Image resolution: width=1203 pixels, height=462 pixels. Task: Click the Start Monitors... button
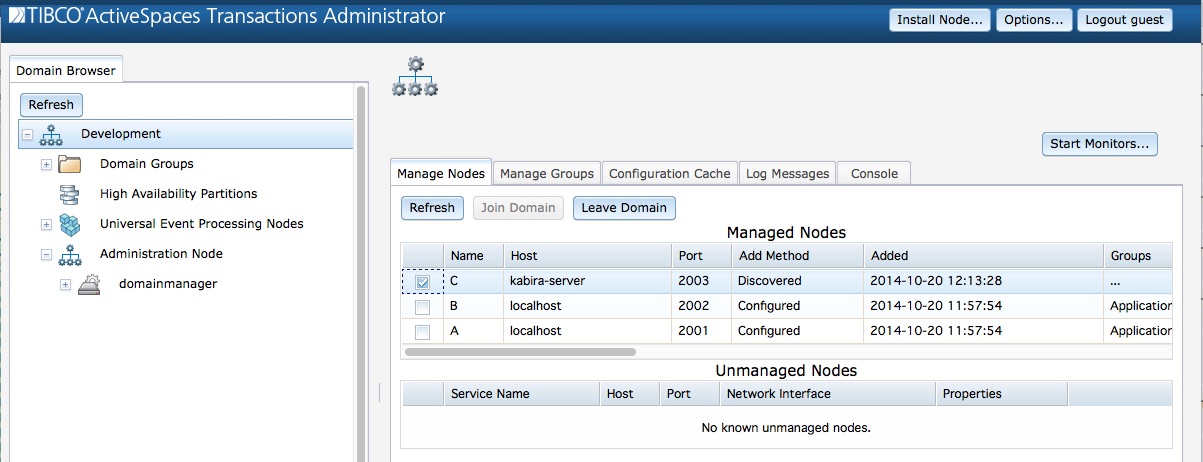1100,144
